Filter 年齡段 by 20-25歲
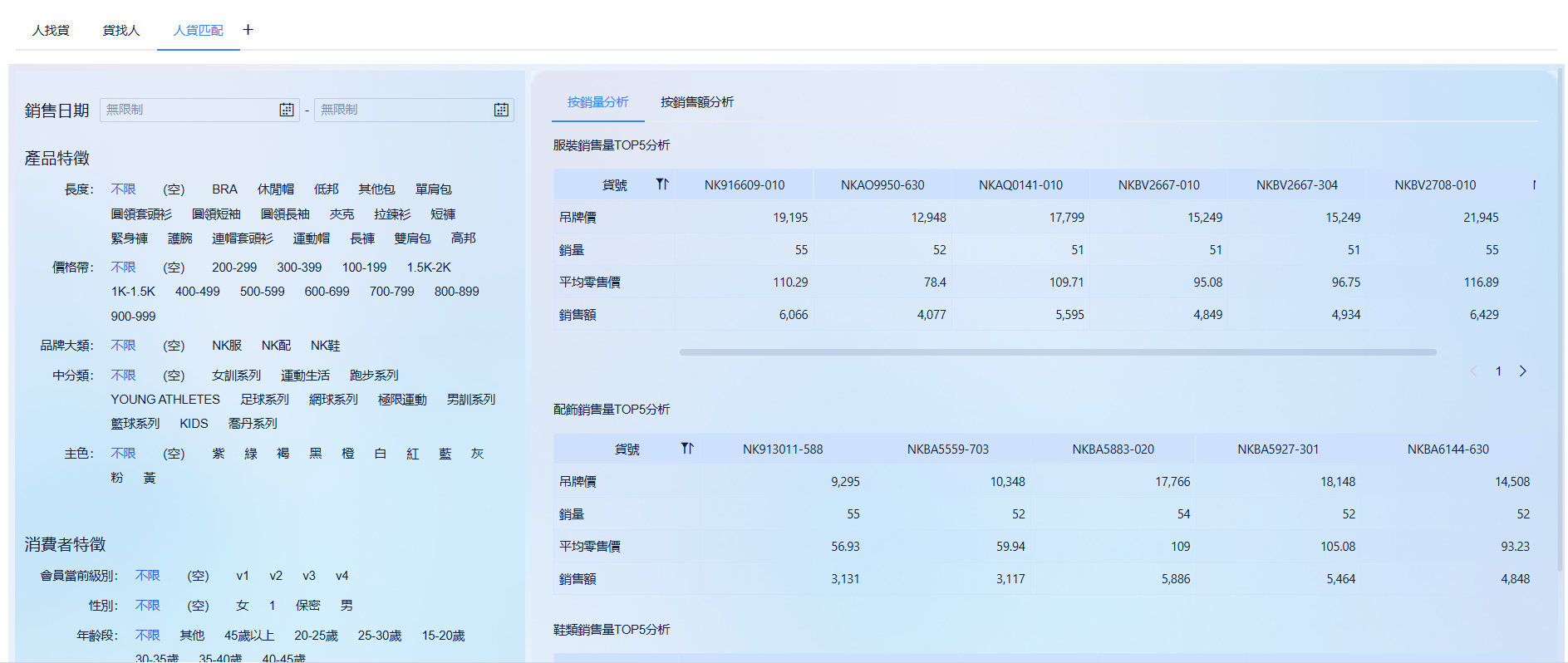The image size is (1568, 663). pos(316,636)
